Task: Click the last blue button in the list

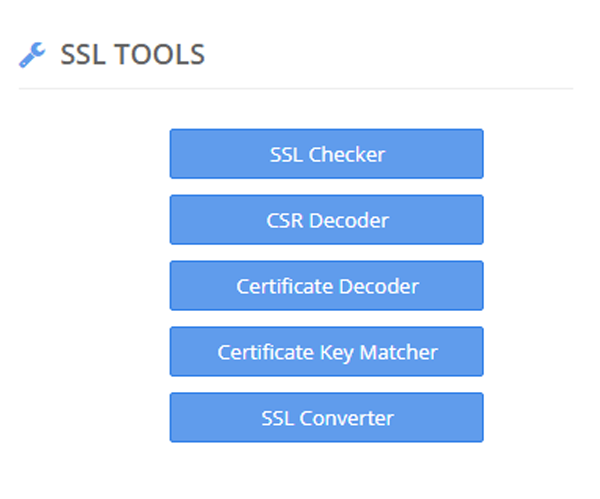Action: point(326,417)
